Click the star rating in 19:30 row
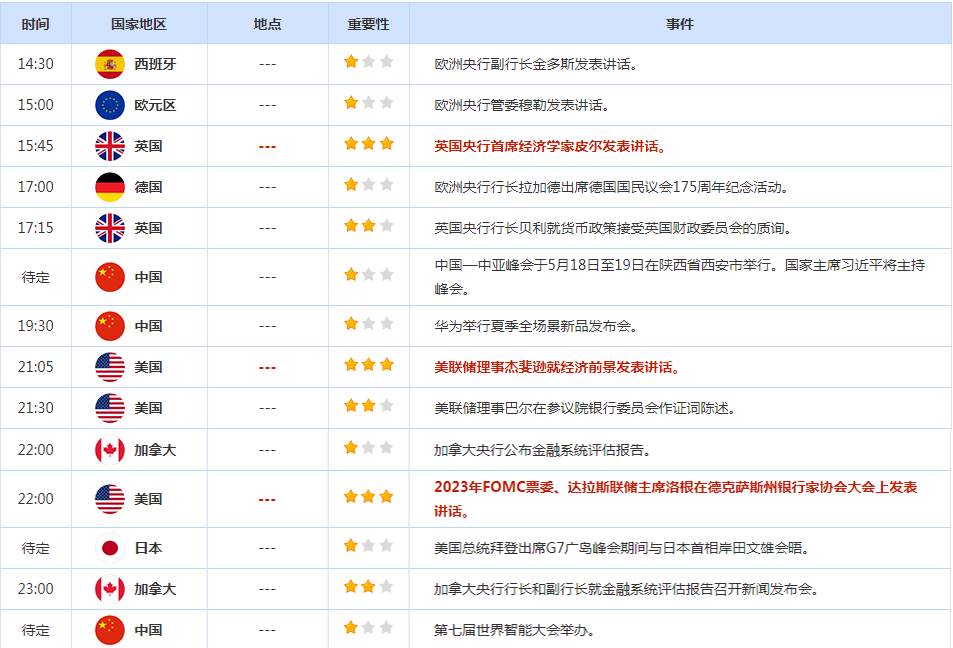This screenshot has width=953, height=648. (368, 323)
